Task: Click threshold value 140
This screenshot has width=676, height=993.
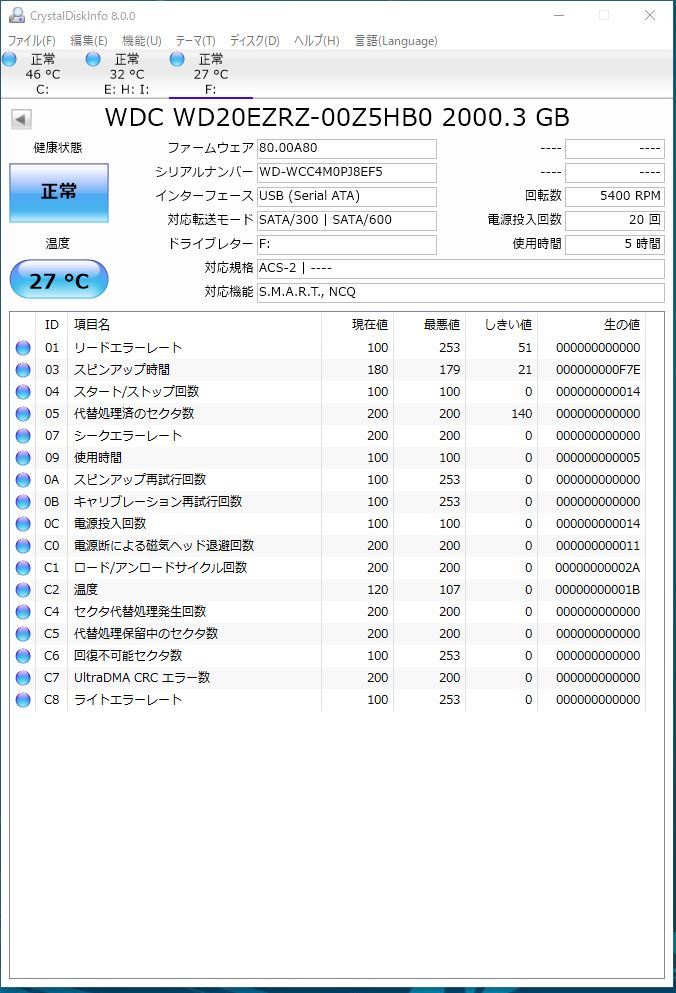Action: (x=521, y=414)
